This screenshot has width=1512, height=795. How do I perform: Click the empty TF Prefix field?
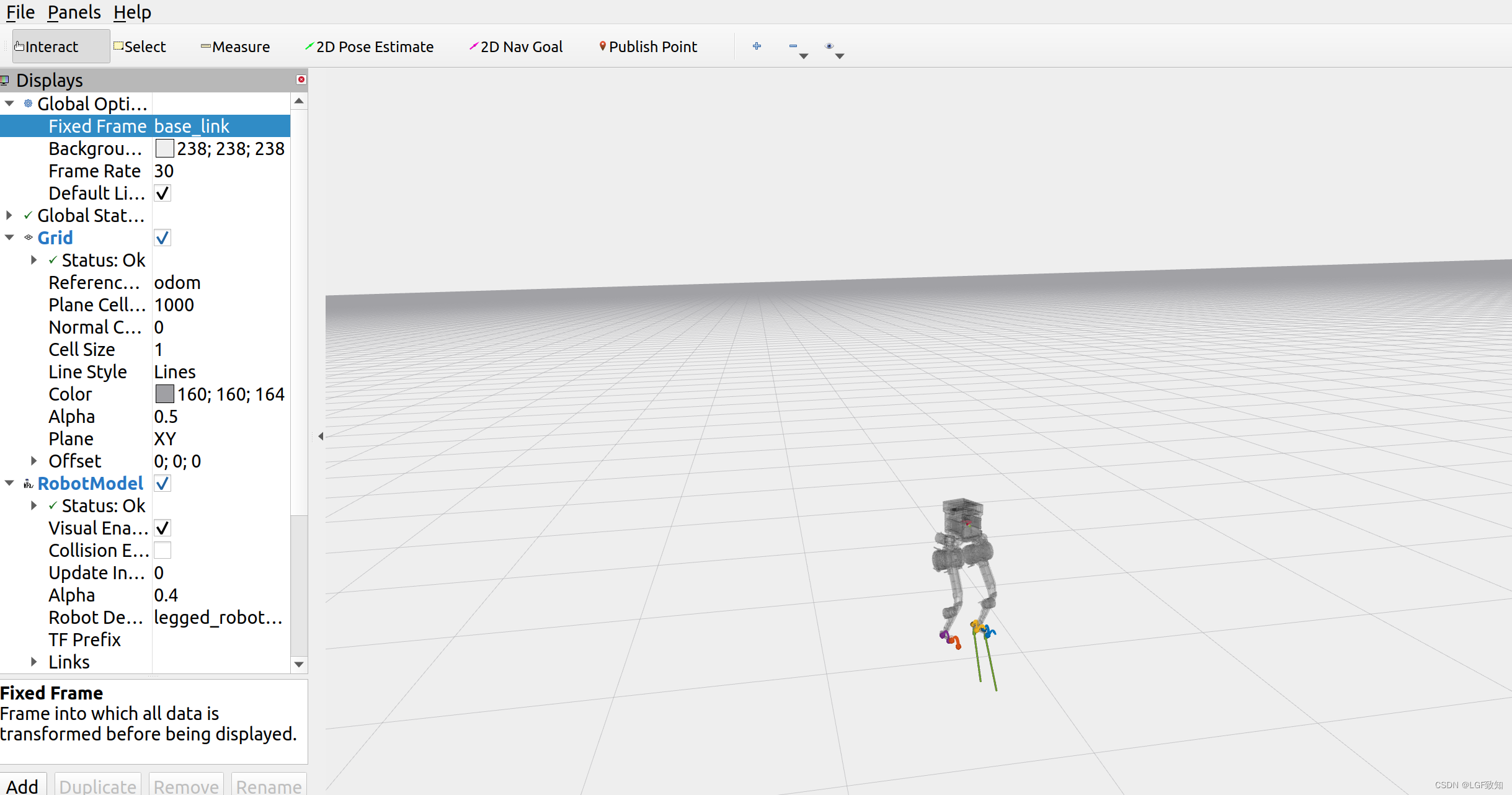(x=221, y=640)
